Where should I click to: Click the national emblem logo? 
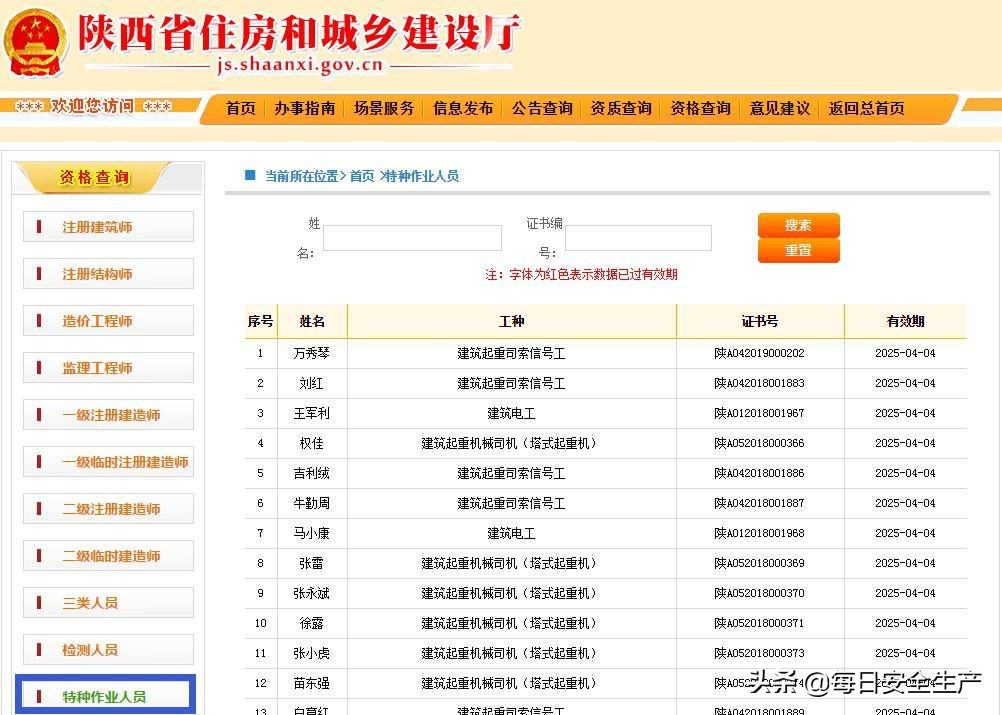click(x=34, y=42)
